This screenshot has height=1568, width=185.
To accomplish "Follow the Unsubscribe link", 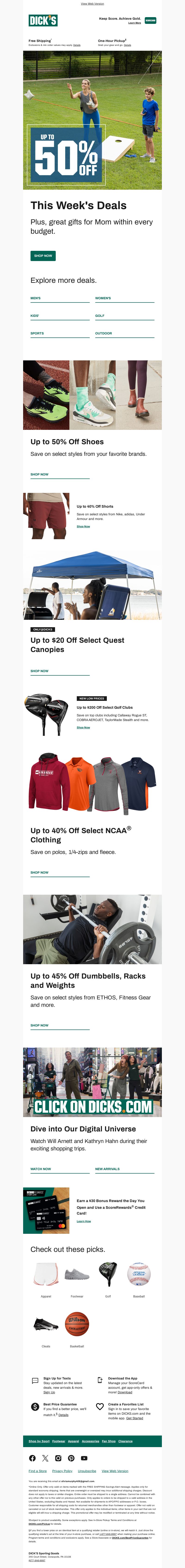I will 87,1471.
